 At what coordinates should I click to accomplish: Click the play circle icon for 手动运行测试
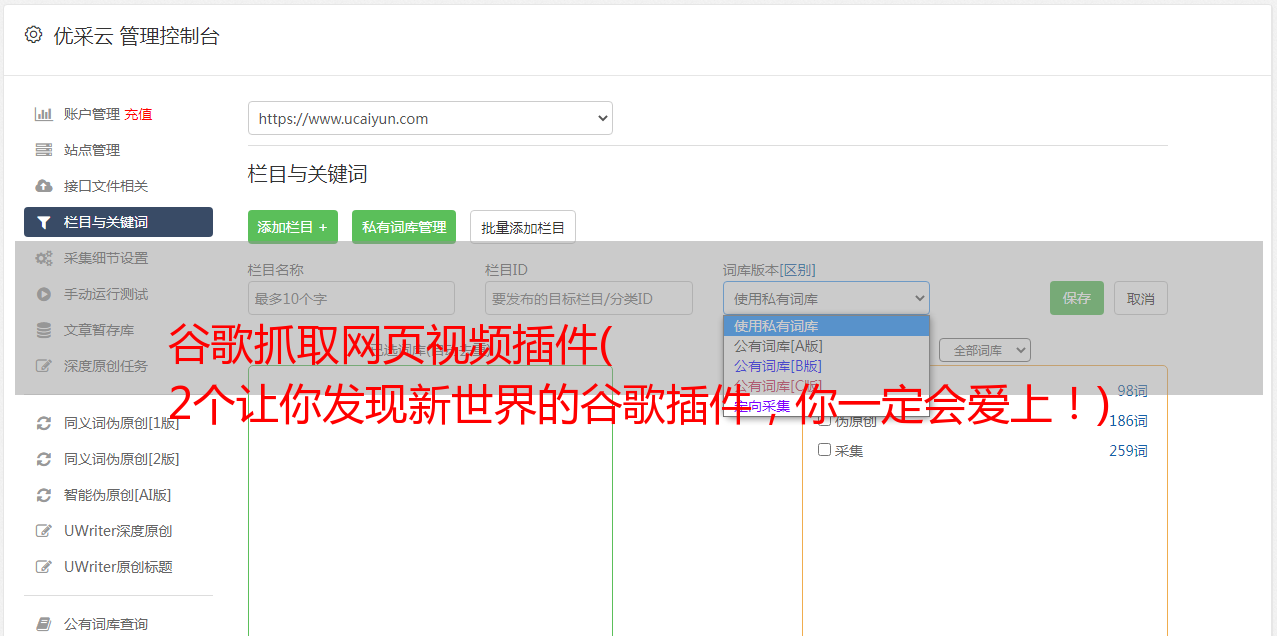[43, 294]
